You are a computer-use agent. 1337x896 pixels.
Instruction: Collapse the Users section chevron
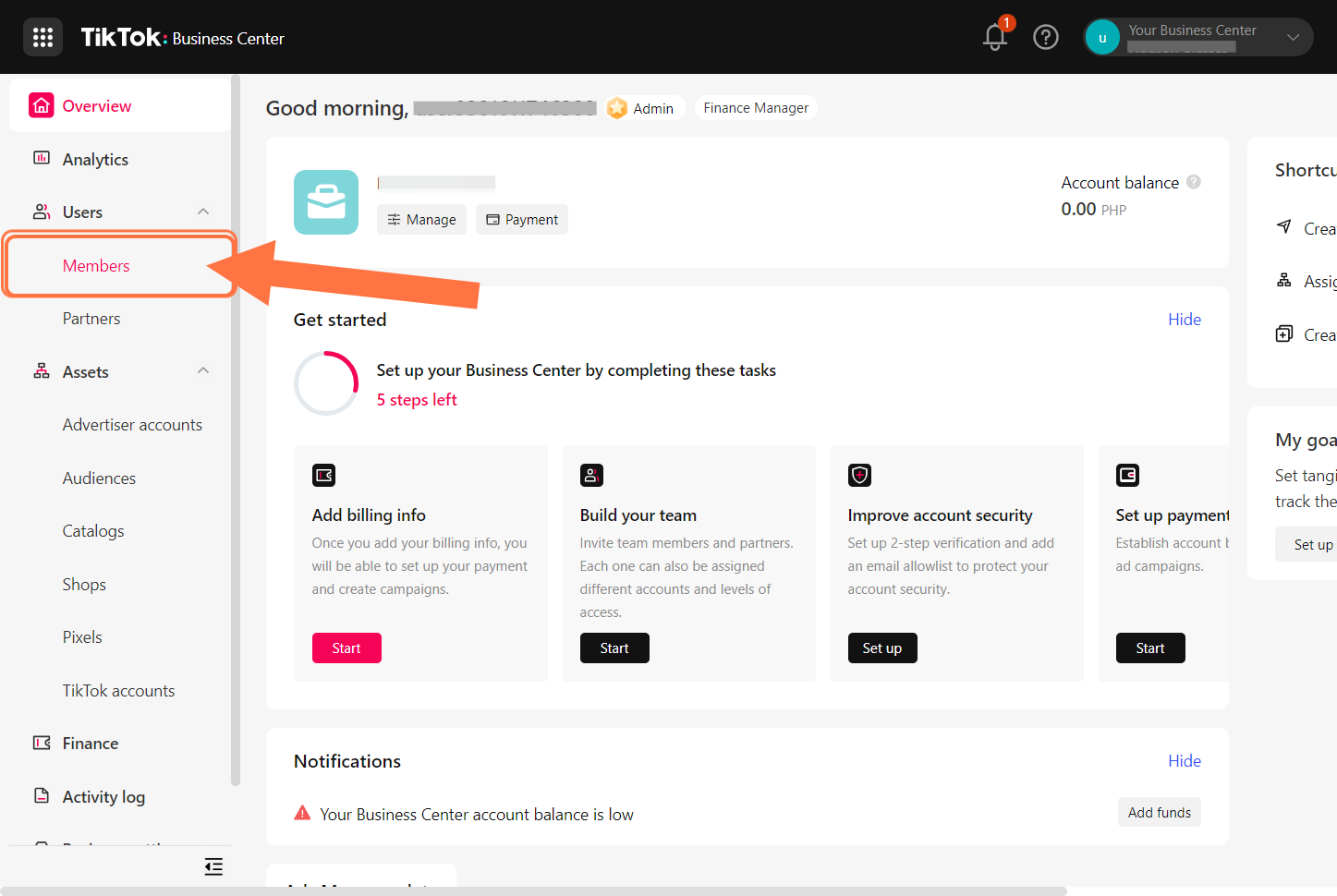pos(202,212)
